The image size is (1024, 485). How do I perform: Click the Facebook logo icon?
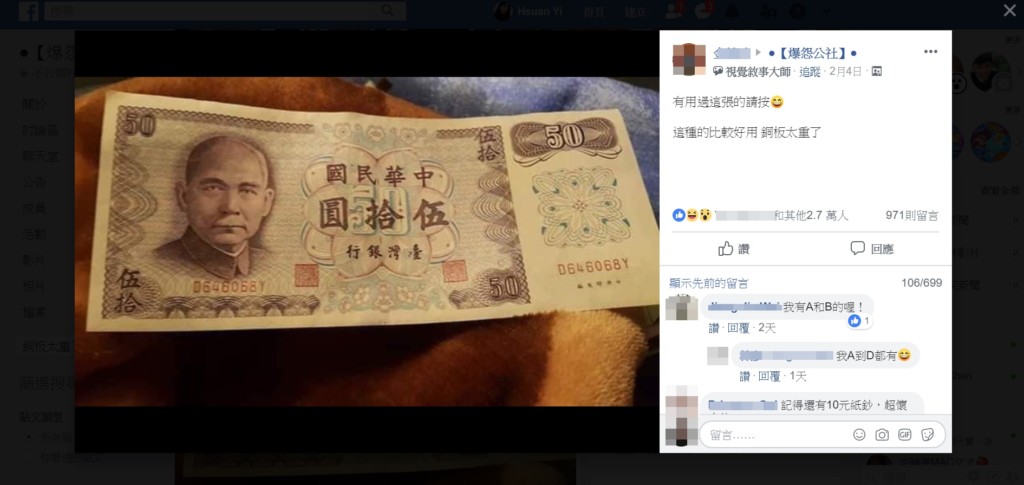point(29,11)
